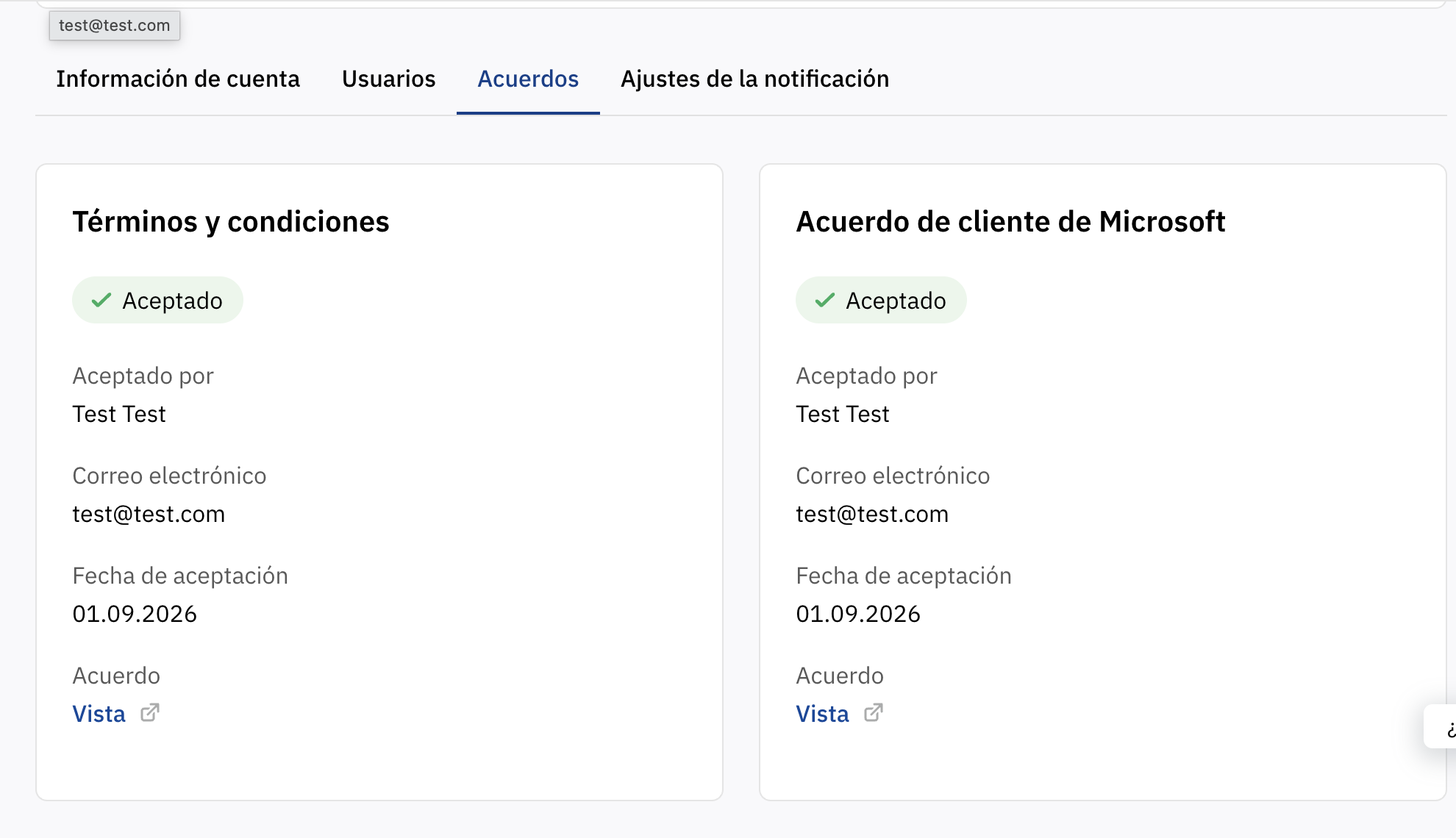Click external-link icon in Microsoft agreement card
Image resolution: width=1456 pixels, height=838 pixels.
874,712
